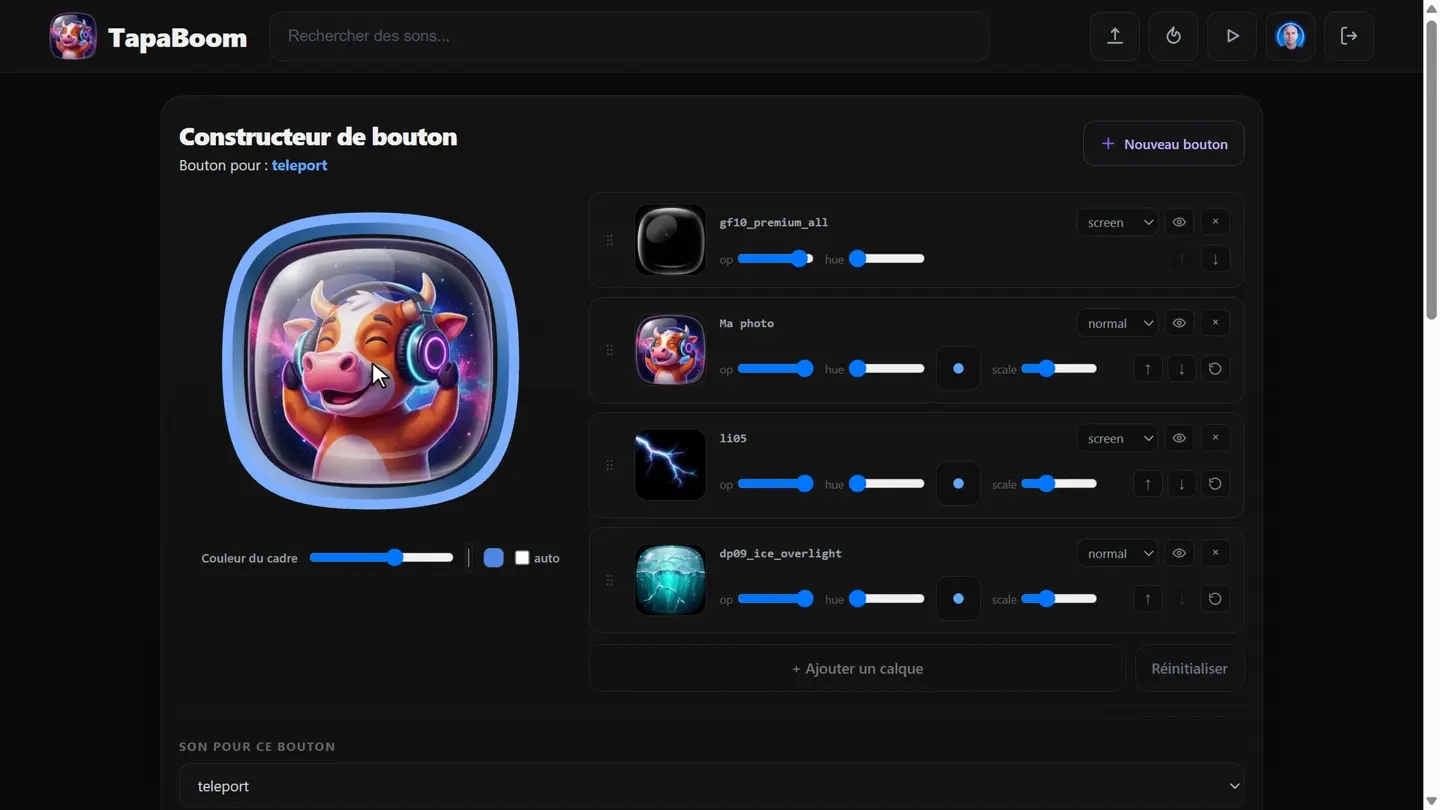Click the logout icon in header
This screenshot has height=810, width=1440.
pos(1349,36)
